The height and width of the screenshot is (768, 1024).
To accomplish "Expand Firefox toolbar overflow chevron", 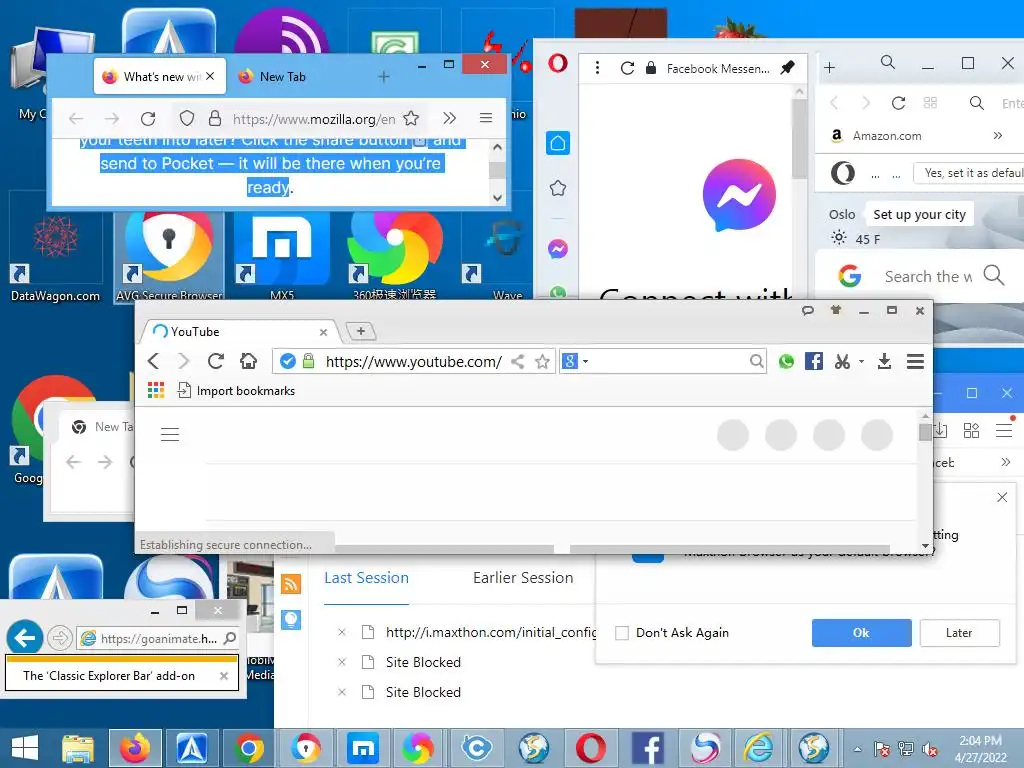I will [449, 118].
